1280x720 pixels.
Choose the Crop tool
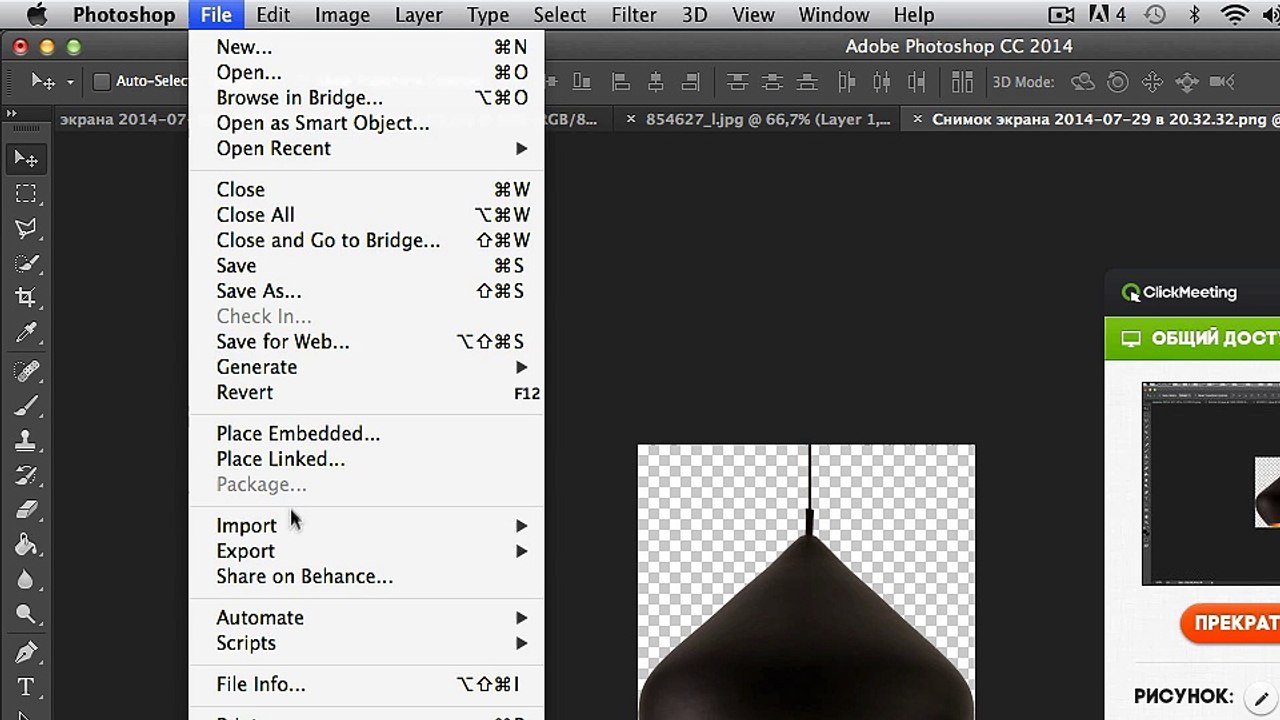tap(26, 298)
